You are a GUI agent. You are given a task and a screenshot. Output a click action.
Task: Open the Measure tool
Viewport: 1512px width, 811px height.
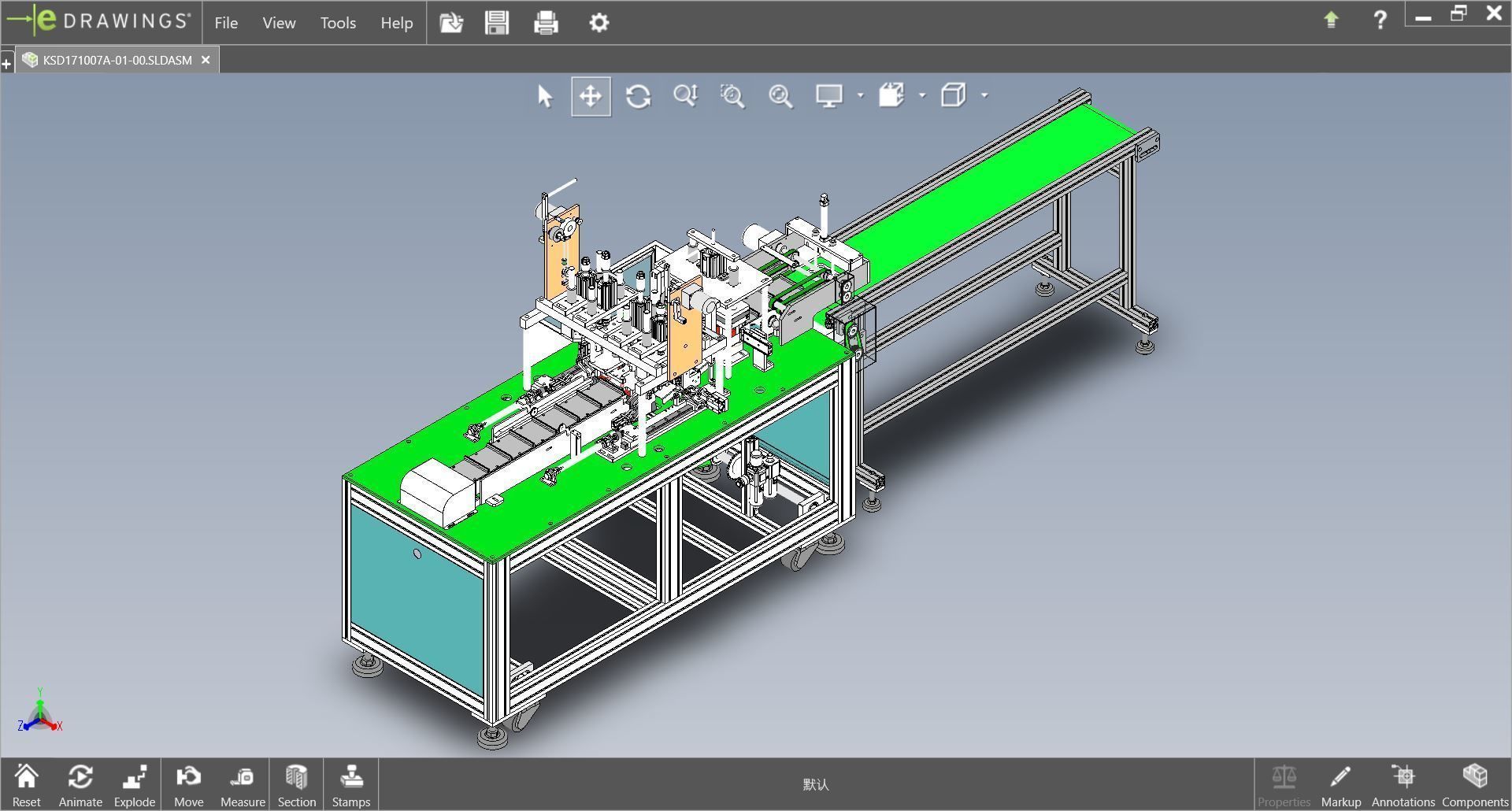click(x=243, y=785)
